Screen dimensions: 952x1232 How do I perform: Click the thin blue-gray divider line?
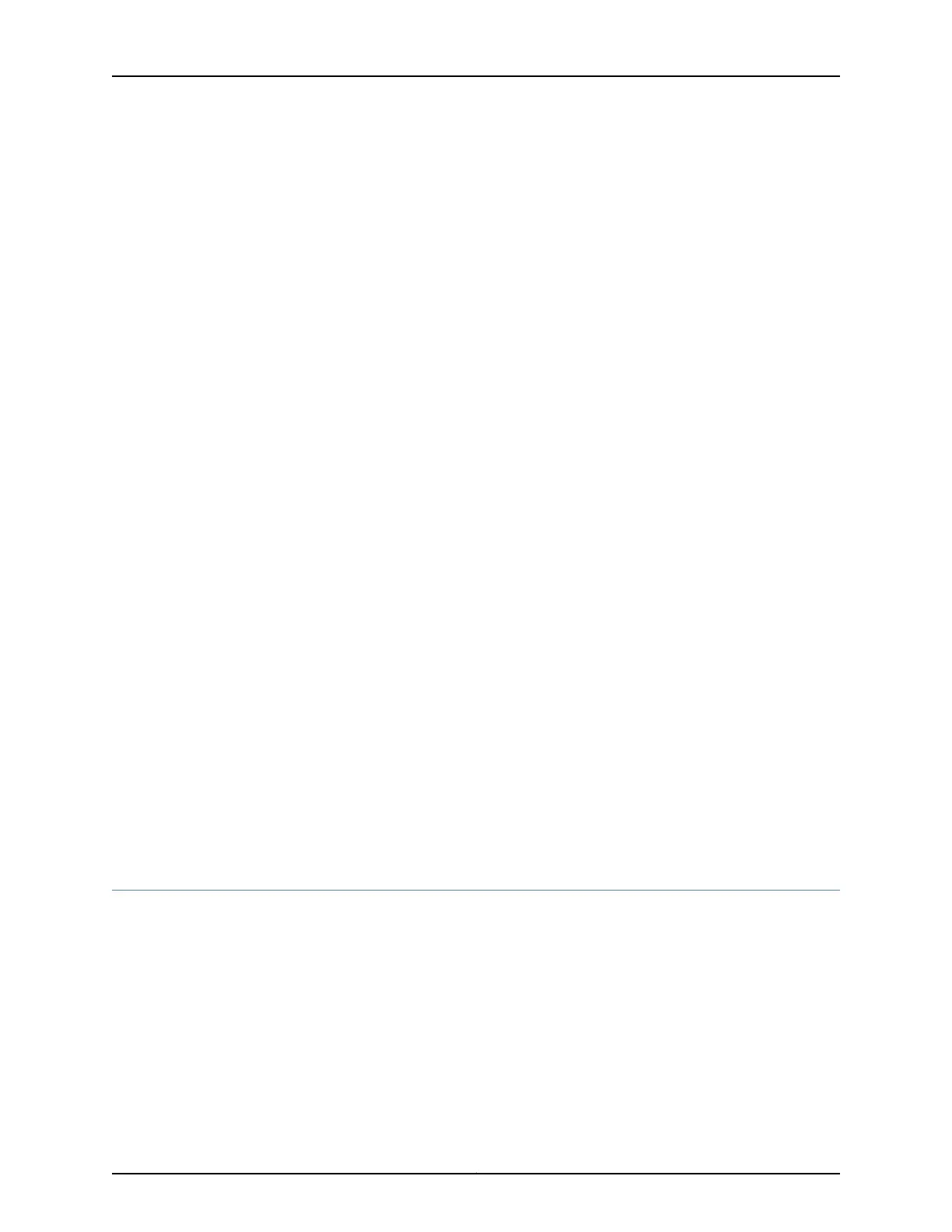[x=476, y=890]
